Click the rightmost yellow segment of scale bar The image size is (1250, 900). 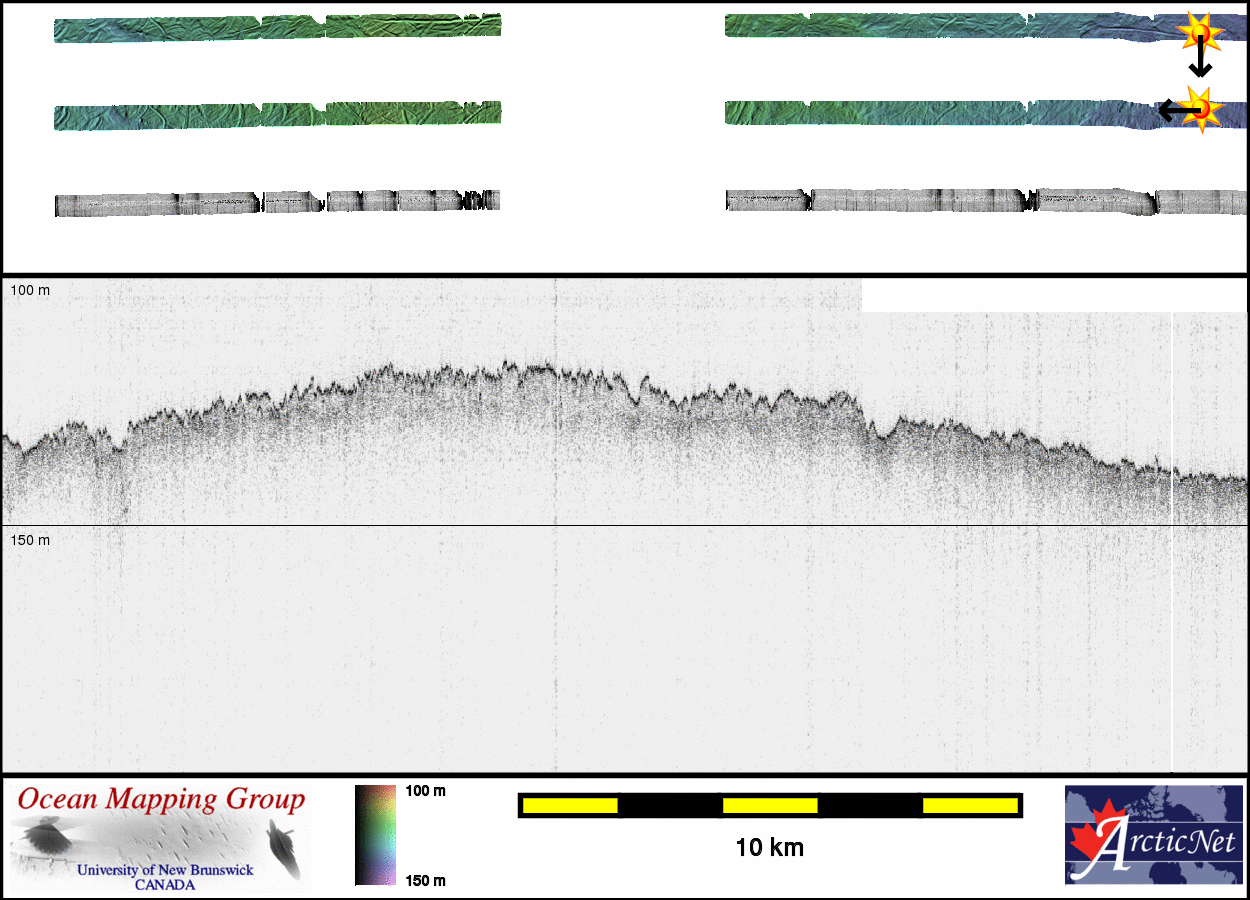(969, 805)
